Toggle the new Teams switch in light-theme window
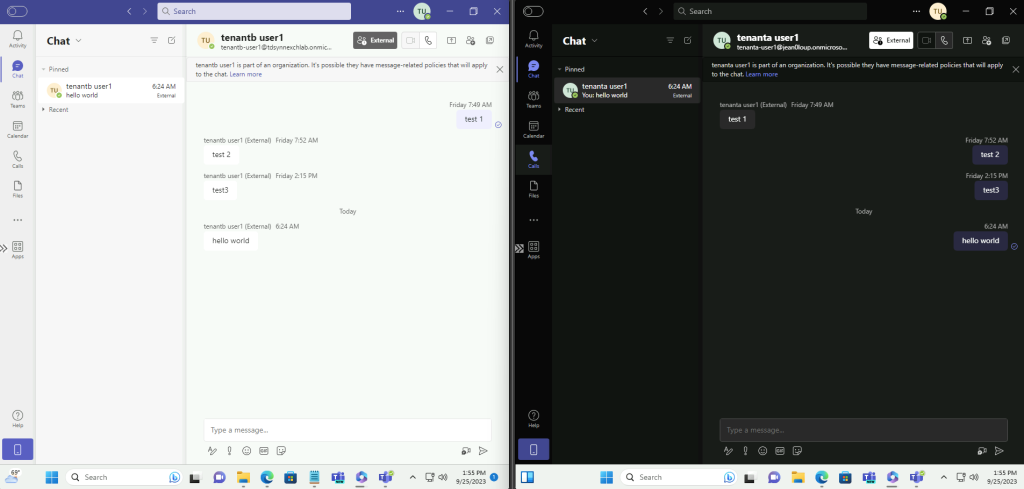1024x489 pixels. point(17,11)
